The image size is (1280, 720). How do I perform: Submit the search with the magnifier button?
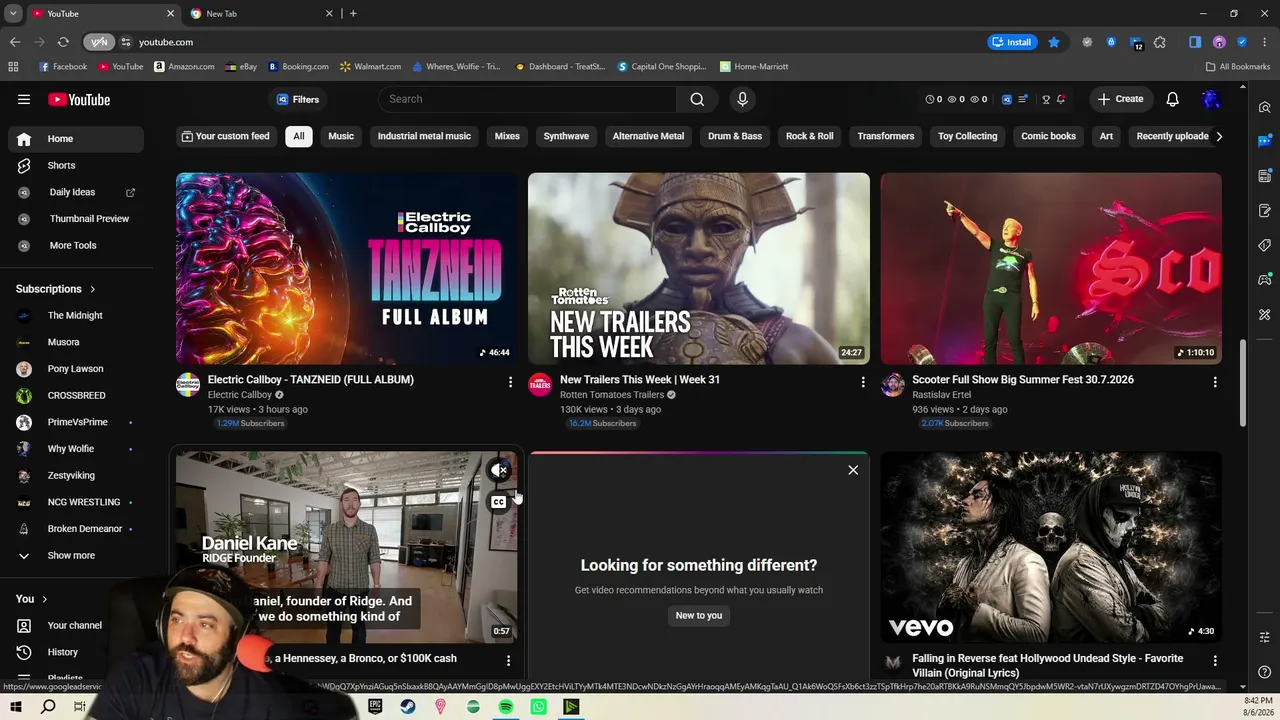coord(697,99)
